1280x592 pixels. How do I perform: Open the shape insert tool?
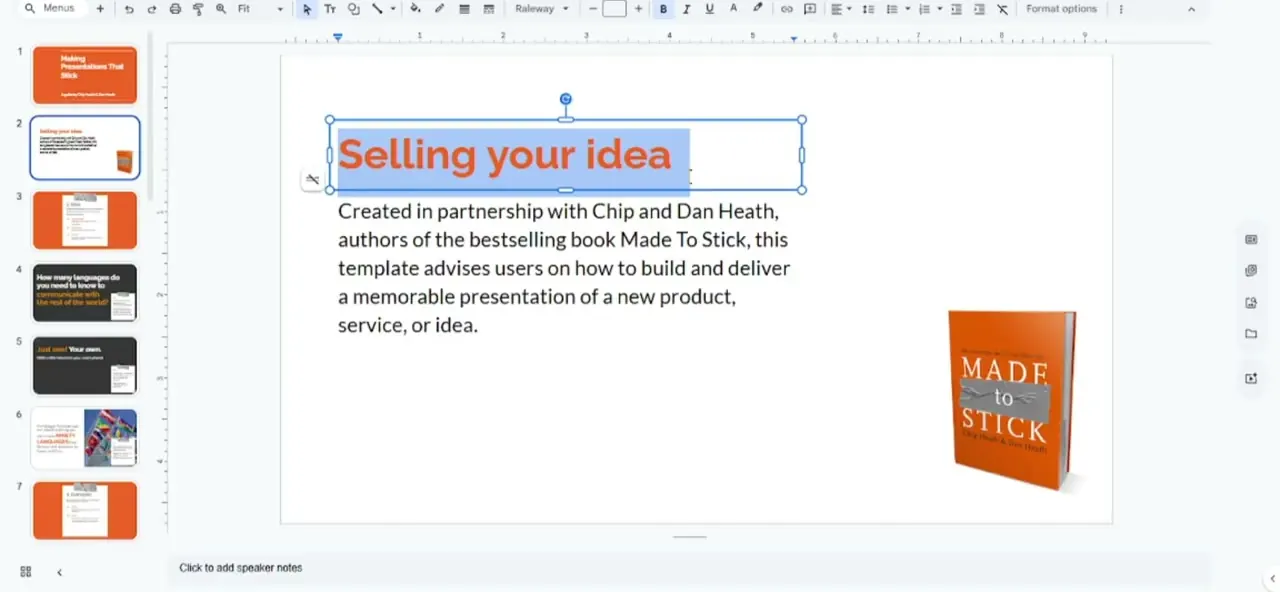coord(354,9)
